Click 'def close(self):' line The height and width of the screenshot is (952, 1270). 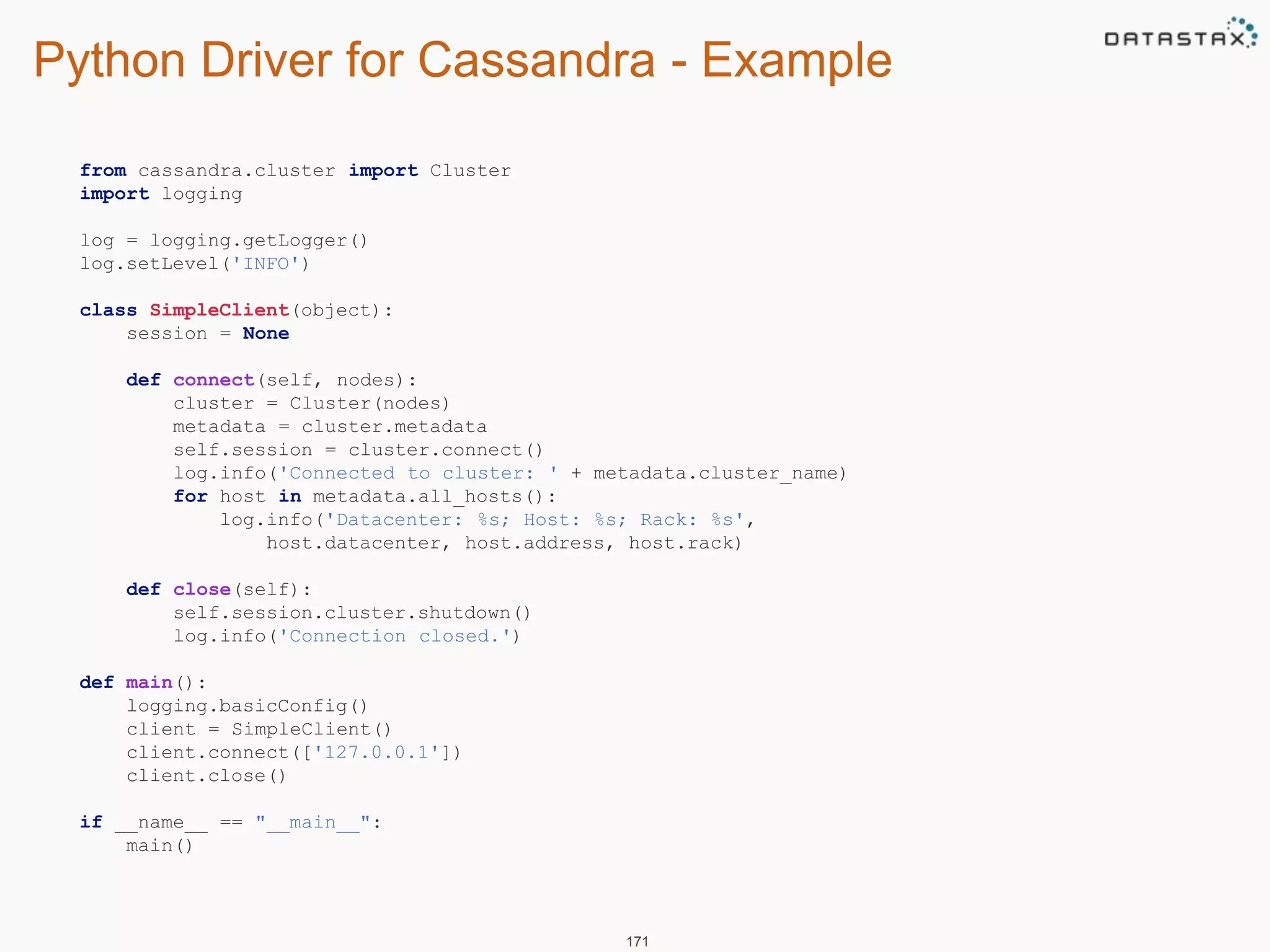click(219, 589)
